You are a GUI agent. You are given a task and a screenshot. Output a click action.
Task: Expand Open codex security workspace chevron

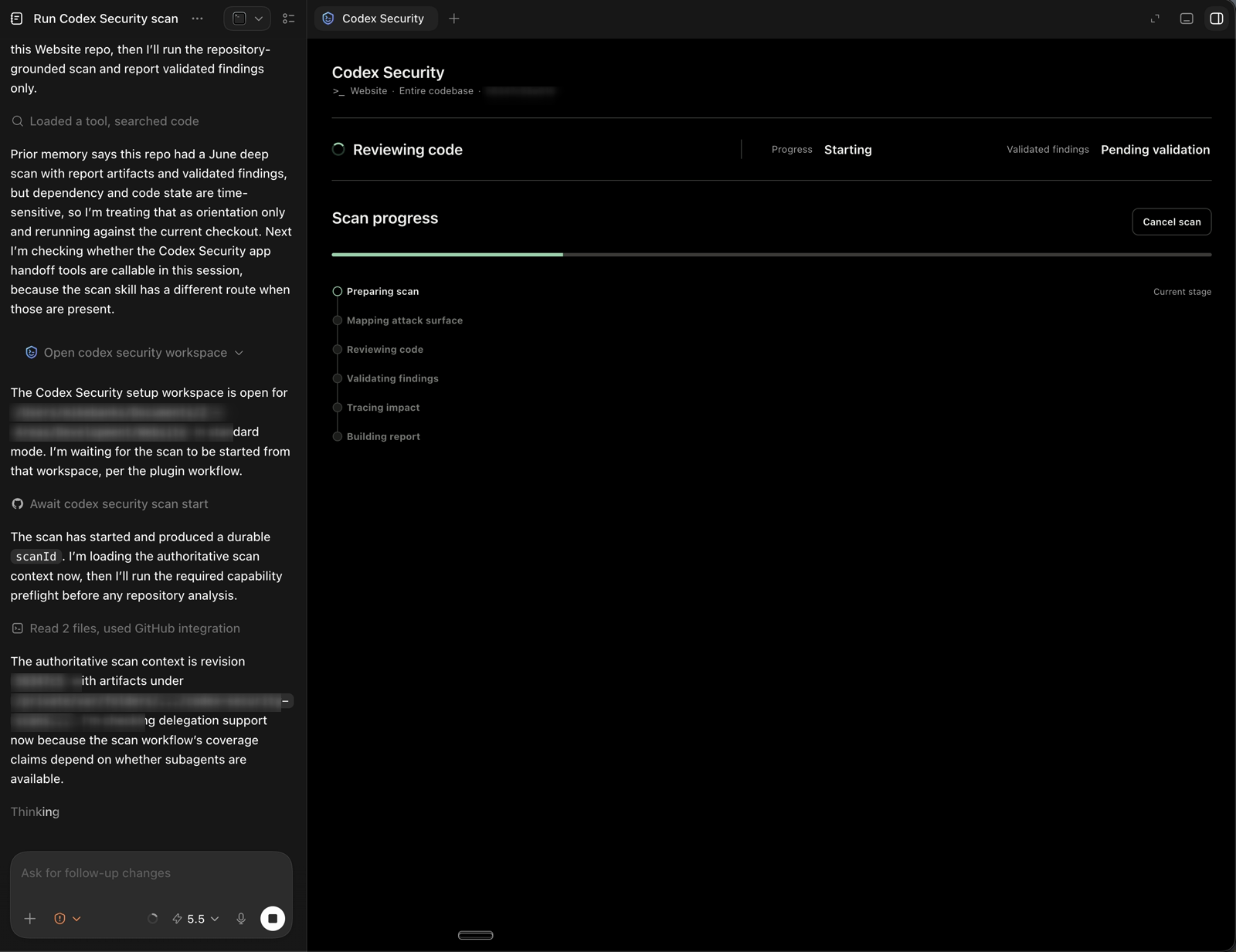[x=239, y=353]
